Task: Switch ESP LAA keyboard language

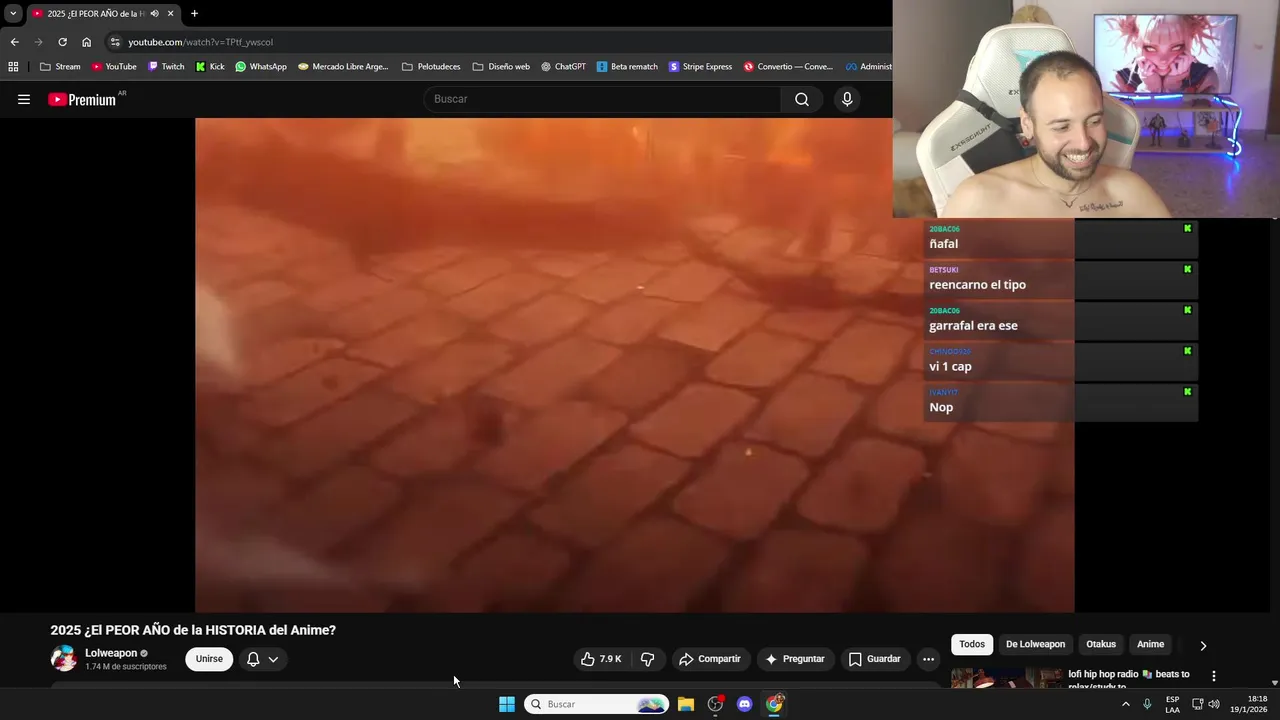Action: (x=1172, y=704)
